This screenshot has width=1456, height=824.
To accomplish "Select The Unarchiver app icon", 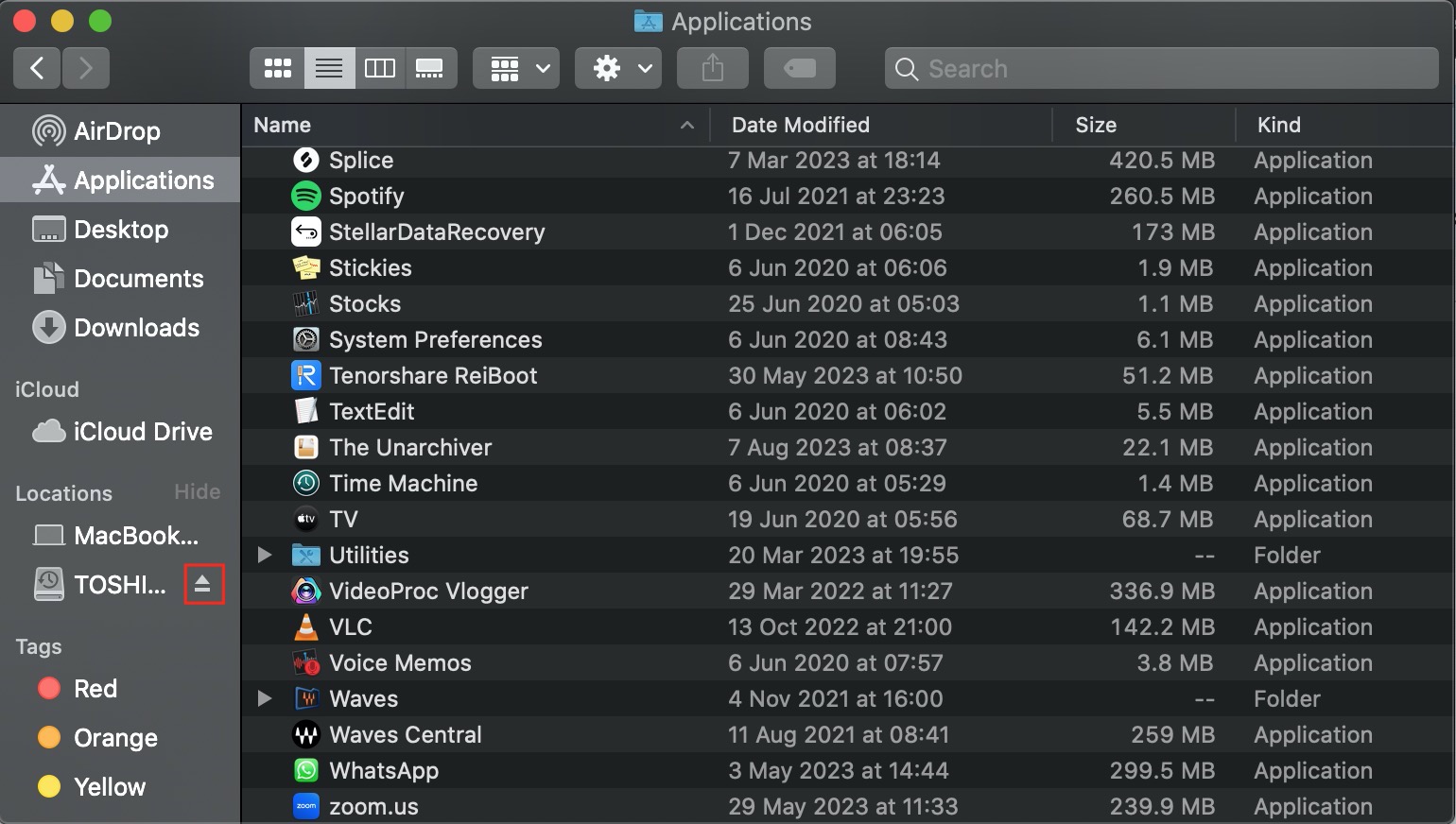I will click(305, 447).
